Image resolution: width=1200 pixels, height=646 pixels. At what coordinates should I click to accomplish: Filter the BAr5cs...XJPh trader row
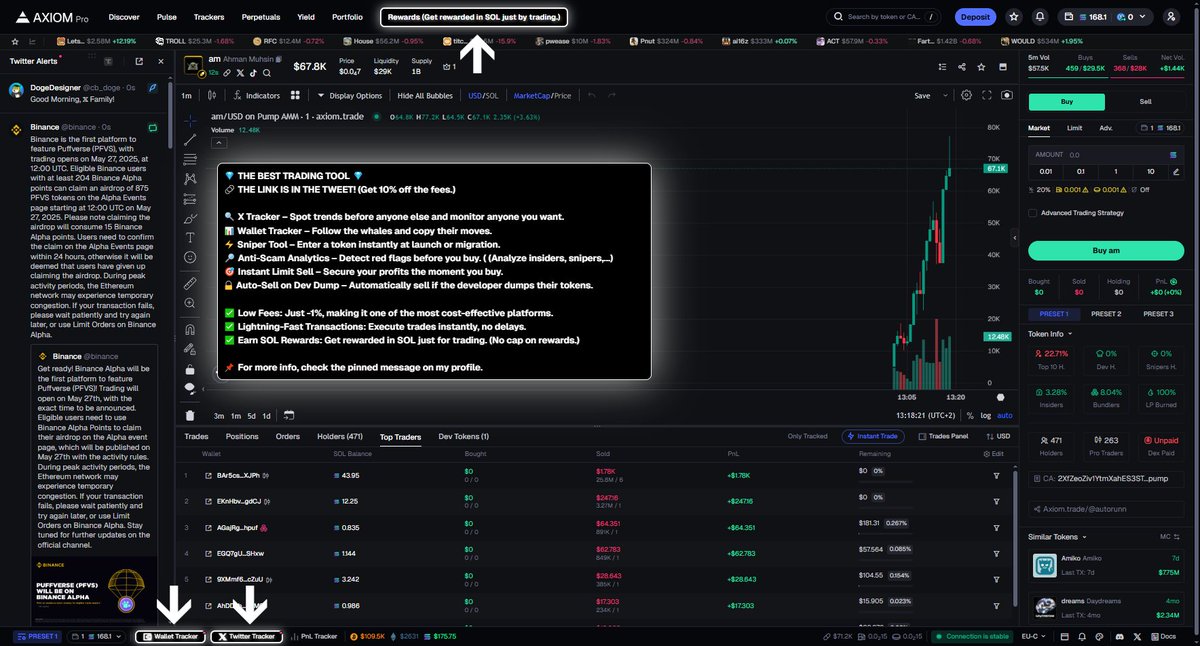(x=996, y=474)
